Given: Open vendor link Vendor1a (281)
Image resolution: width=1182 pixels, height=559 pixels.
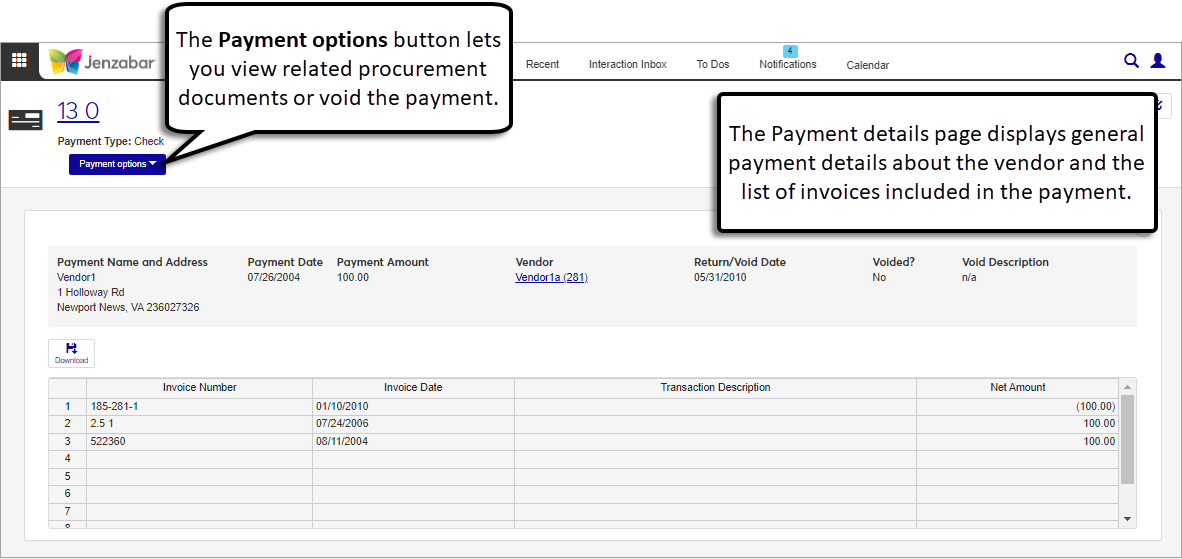Looking at the screenshot, I should (x=551, y=277).
